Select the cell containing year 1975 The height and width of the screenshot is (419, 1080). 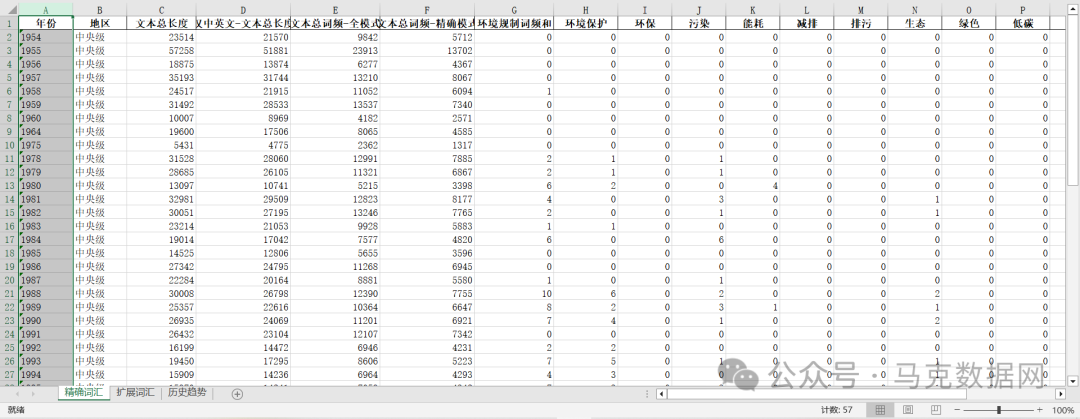[45, 145]
